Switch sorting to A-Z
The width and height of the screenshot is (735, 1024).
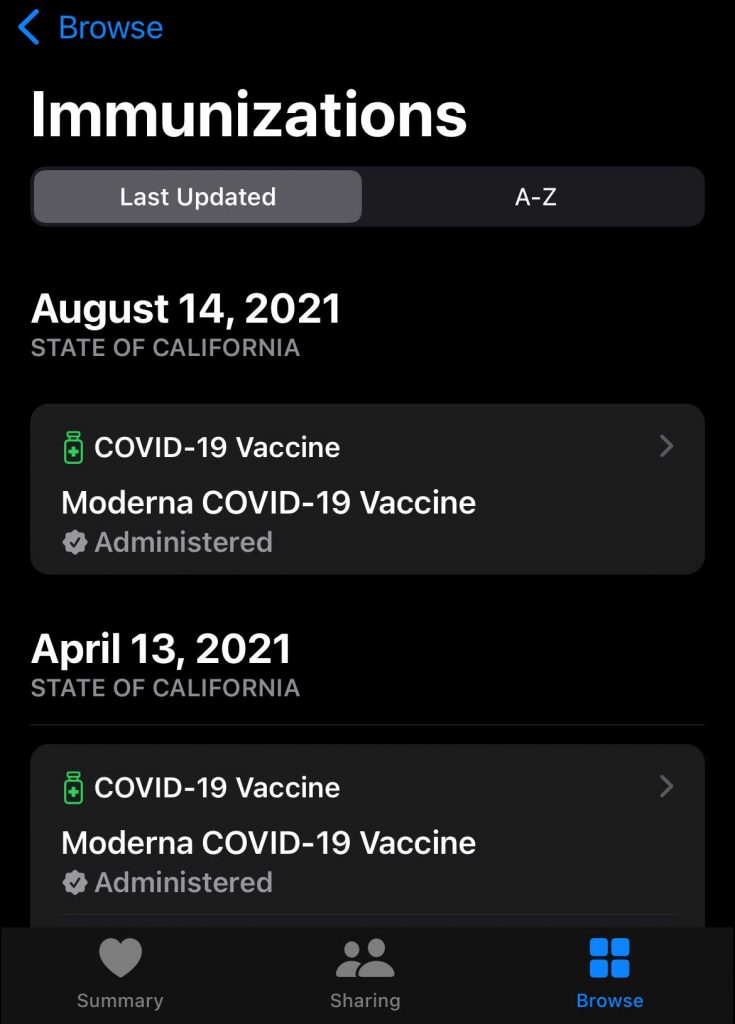pyautogui.click(x=535, y=197)
